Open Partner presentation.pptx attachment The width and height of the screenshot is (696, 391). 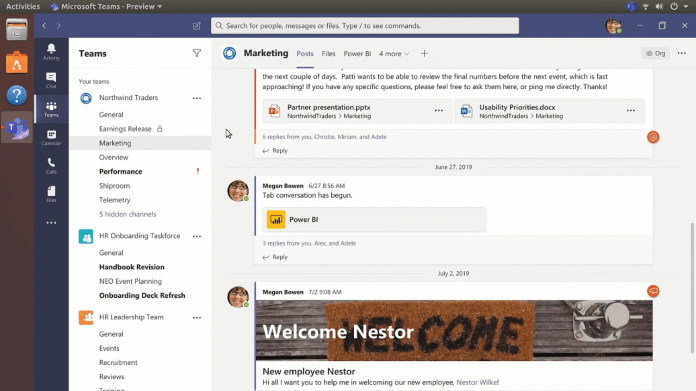(357, 111)
